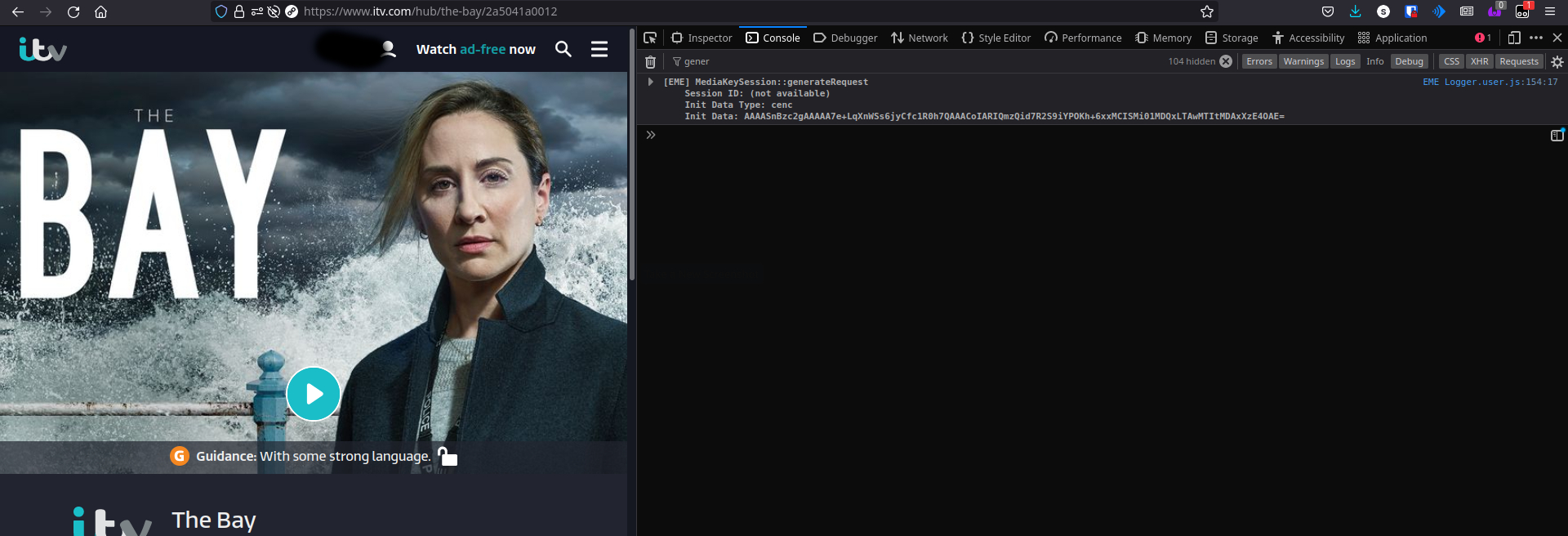Image resolution: width=1568 pixels, height=536 pixels.
Task: Open the browser home page
Action: (x=101, y=11)
